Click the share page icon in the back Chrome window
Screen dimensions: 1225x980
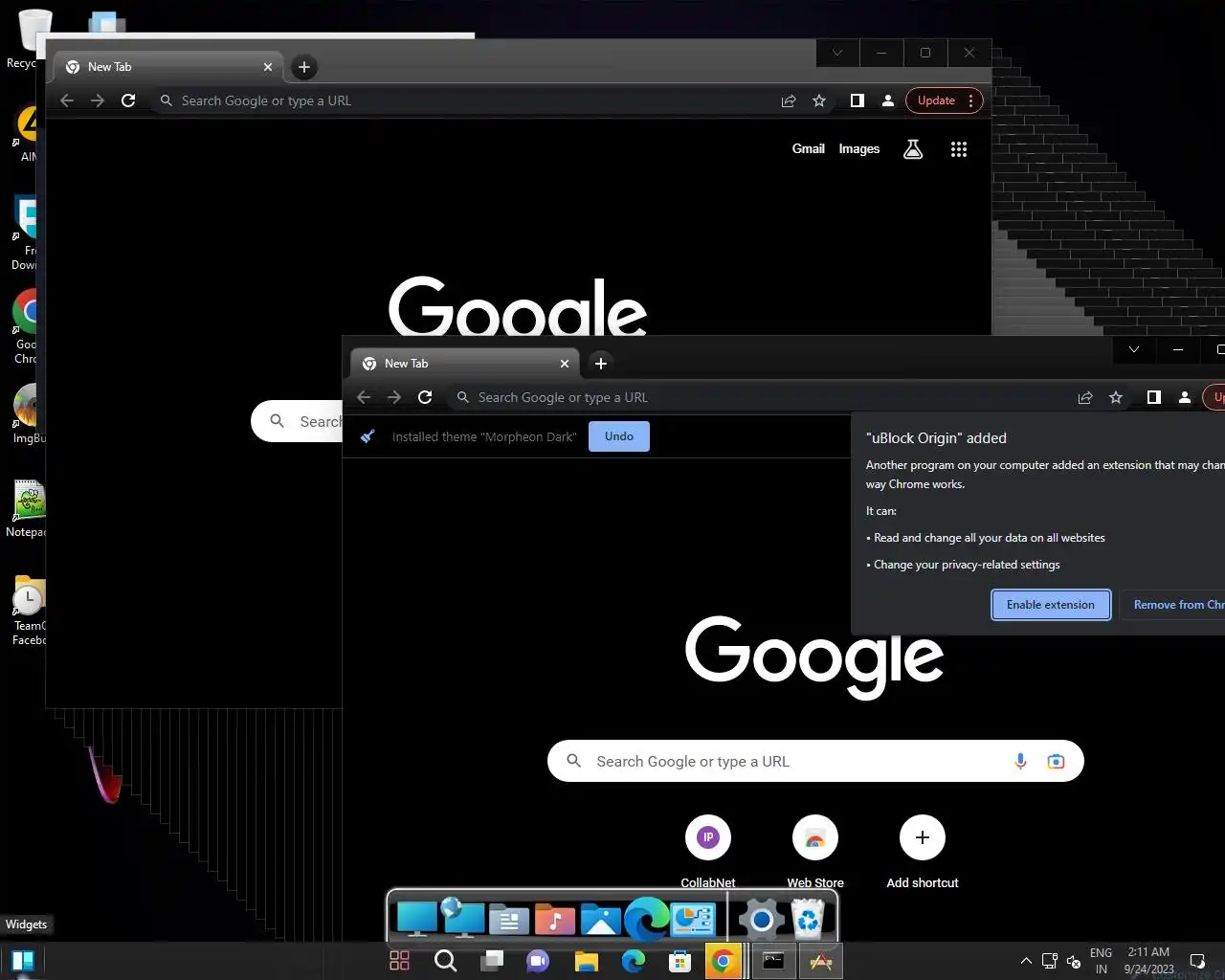789,100
